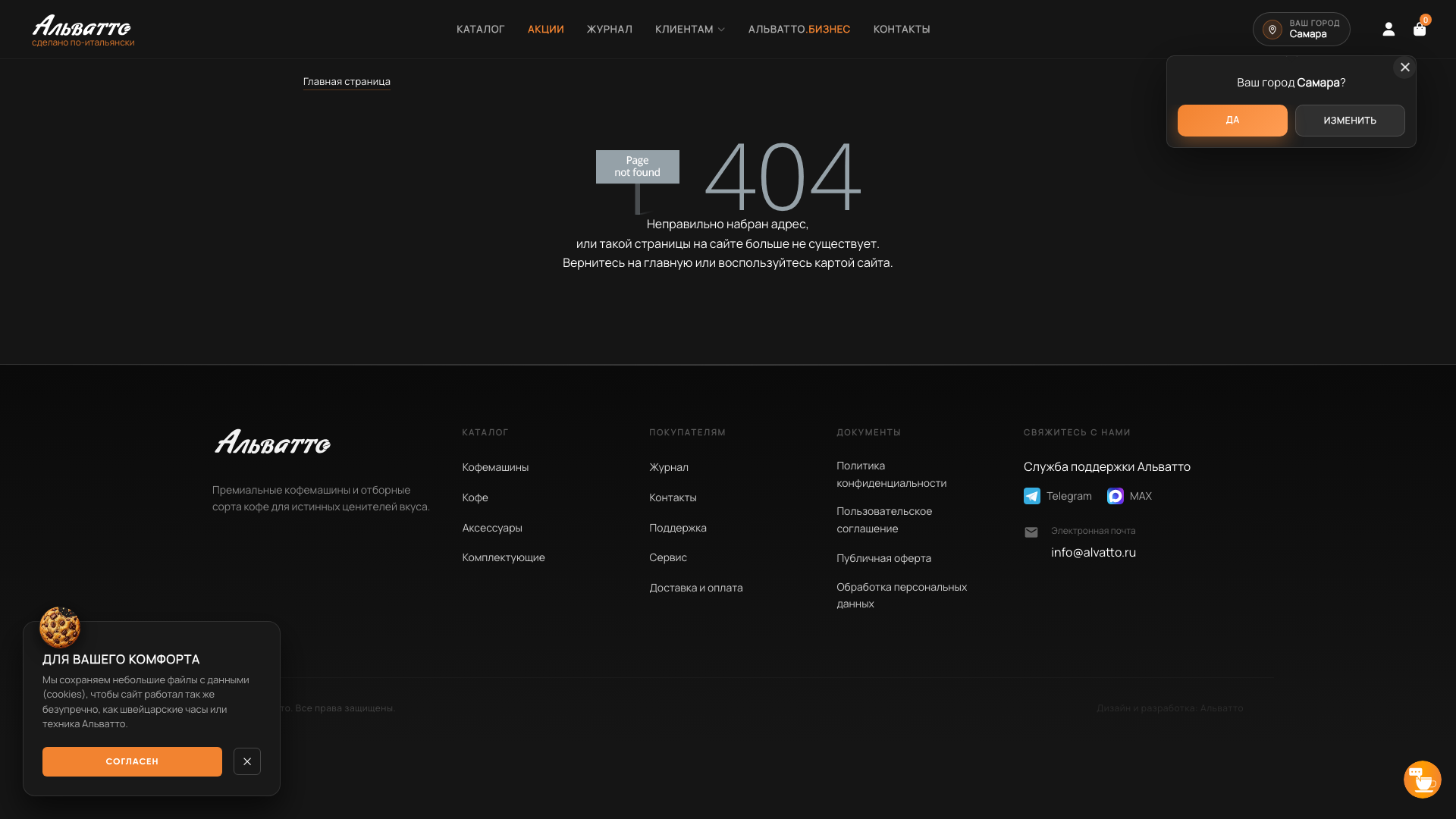Click the Альватто footer logo
Image resolution: width=1456 pixels, height=819 pixels.
point(272,442)
